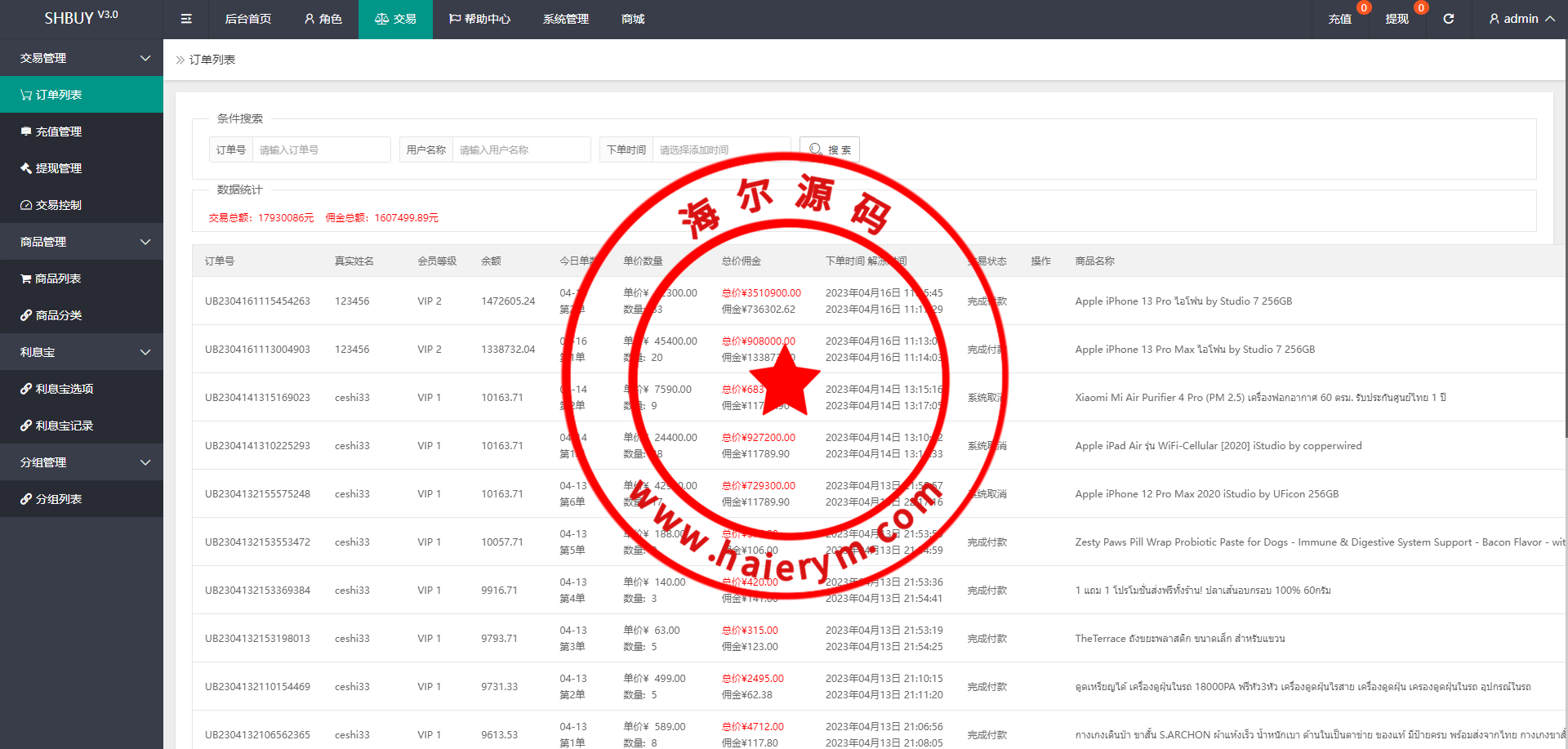Open 商品列表 in the sidebar

tap(57, 279)
